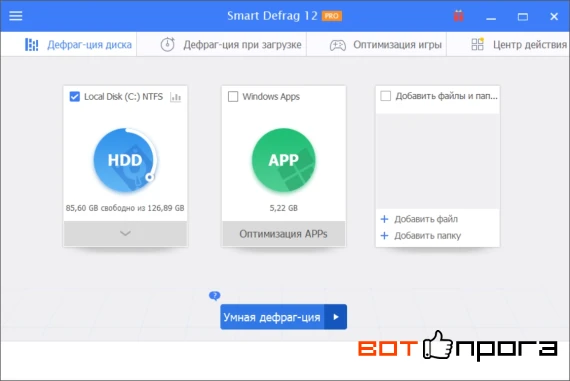
Task: Start Умная дефраг-ция button
Action: coord(272,317)
